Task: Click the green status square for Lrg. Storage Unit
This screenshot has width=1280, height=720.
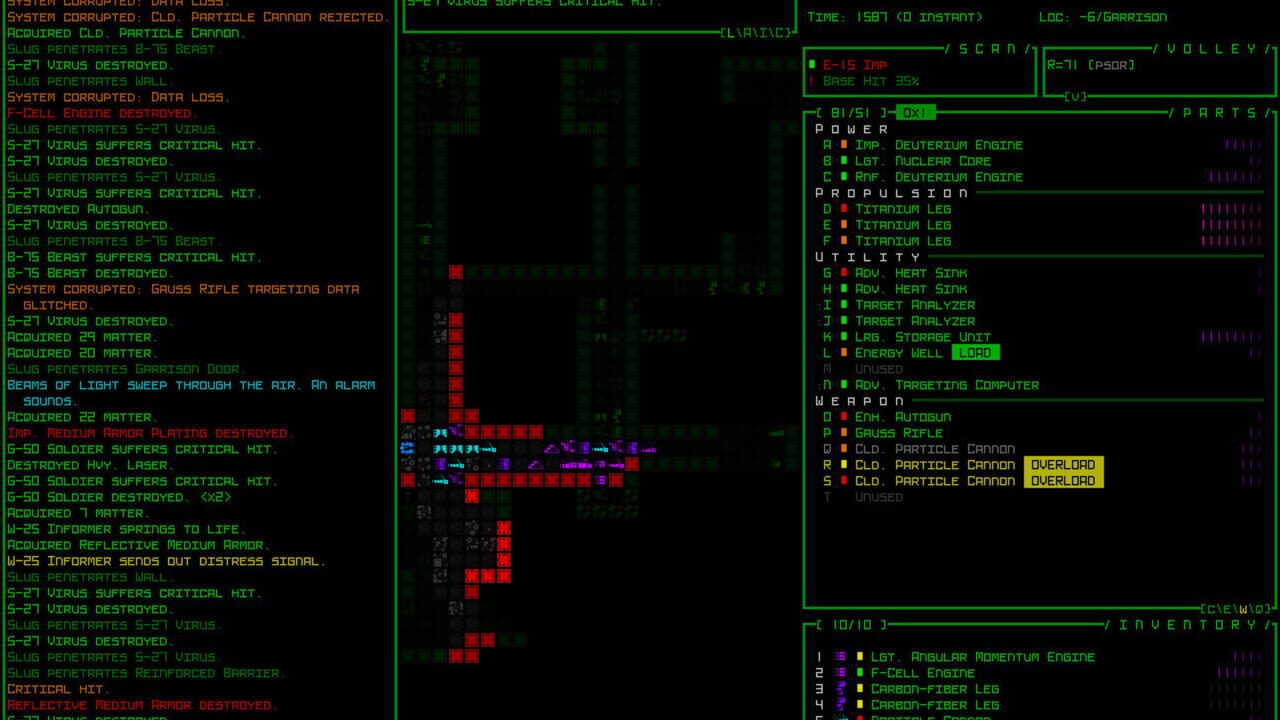Action: (x=844, y=337)
